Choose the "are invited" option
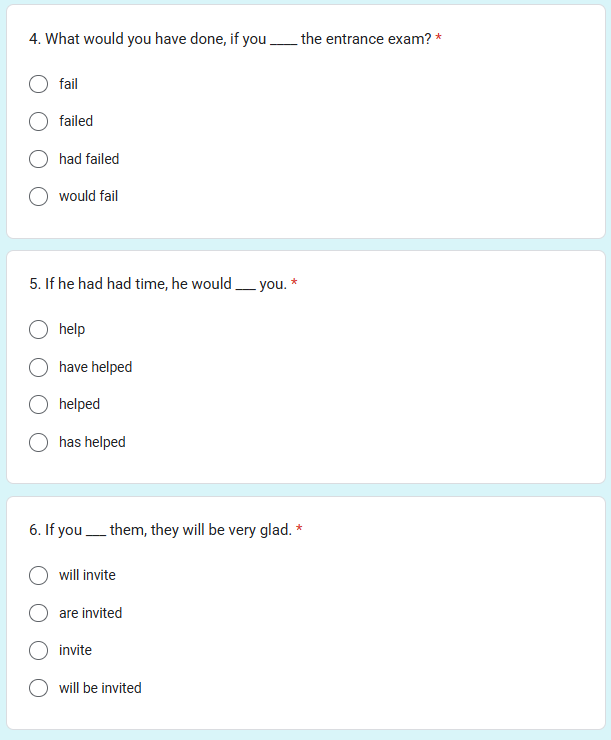 pos(38,613)
